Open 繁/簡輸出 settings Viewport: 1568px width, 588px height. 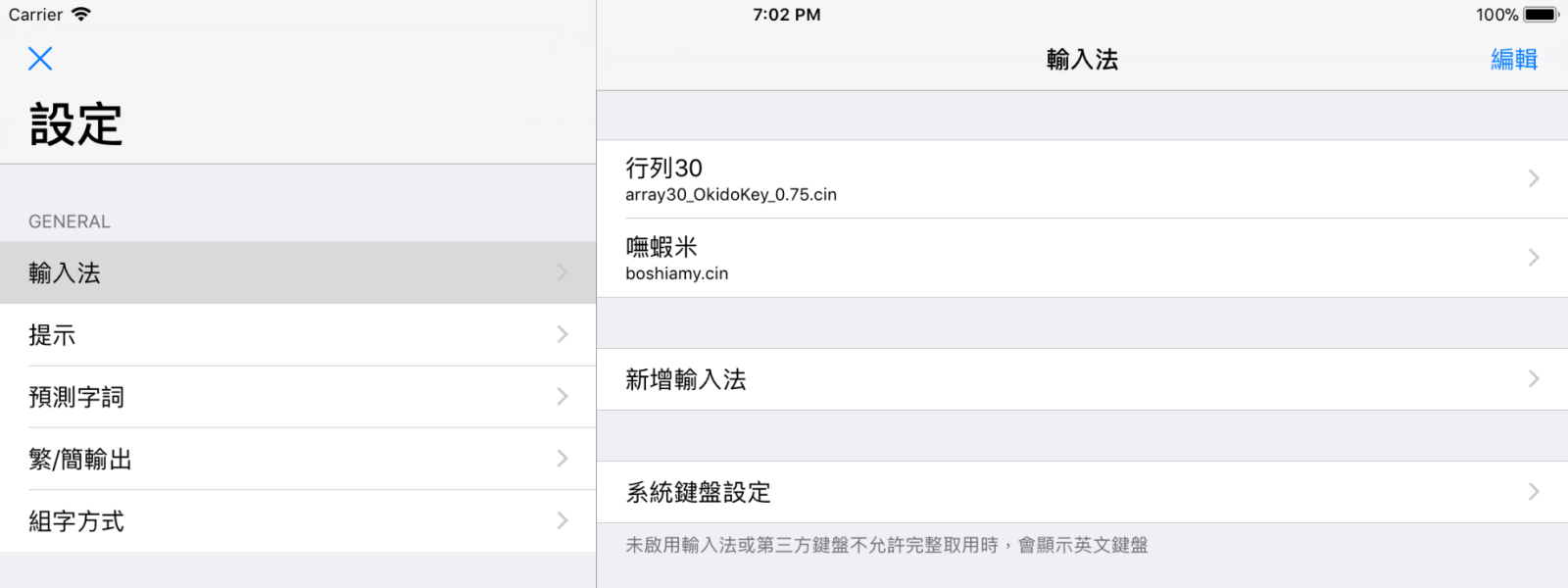(x=298, y=459)
